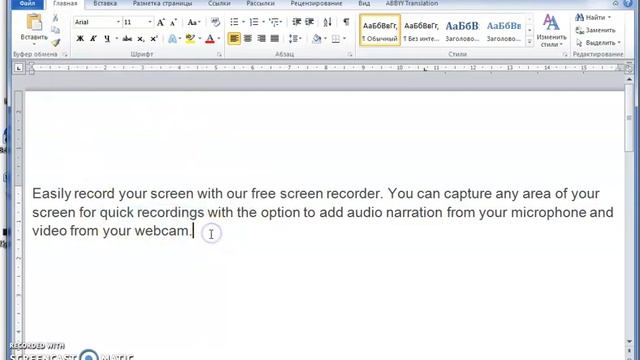Image resolution: width=640 pixels, height=360 pixels.
Task: Click the vertical scrollbar down arrow
Action: (x=629, y=341)
